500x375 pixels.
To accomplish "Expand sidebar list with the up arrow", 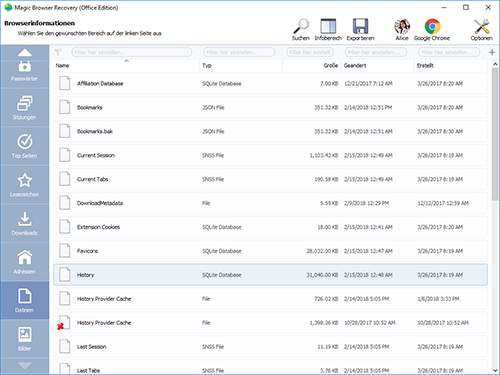I will point(25,52).
